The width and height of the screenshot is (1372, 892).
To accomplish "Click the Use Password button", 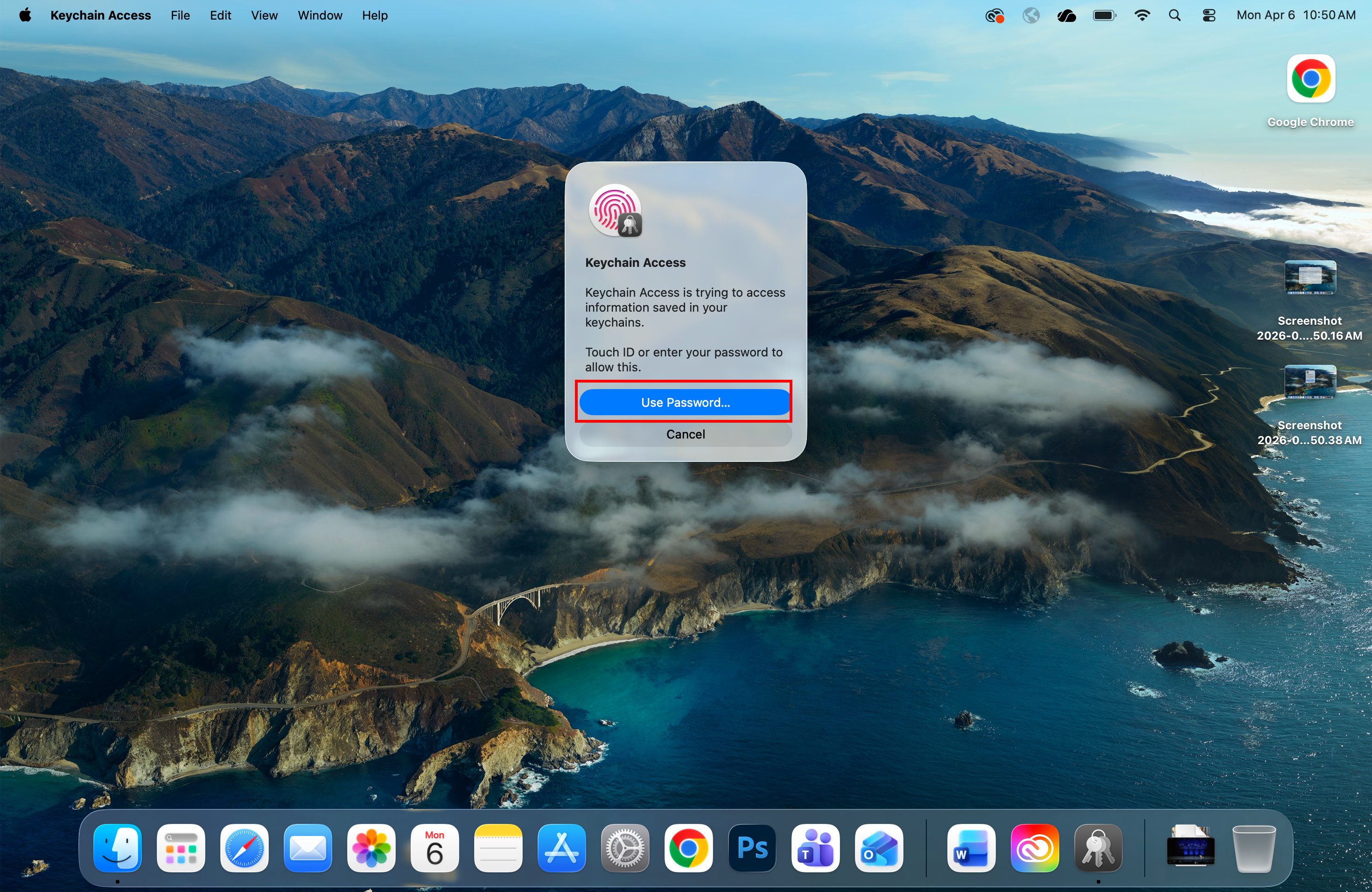I will pos(685,402).
